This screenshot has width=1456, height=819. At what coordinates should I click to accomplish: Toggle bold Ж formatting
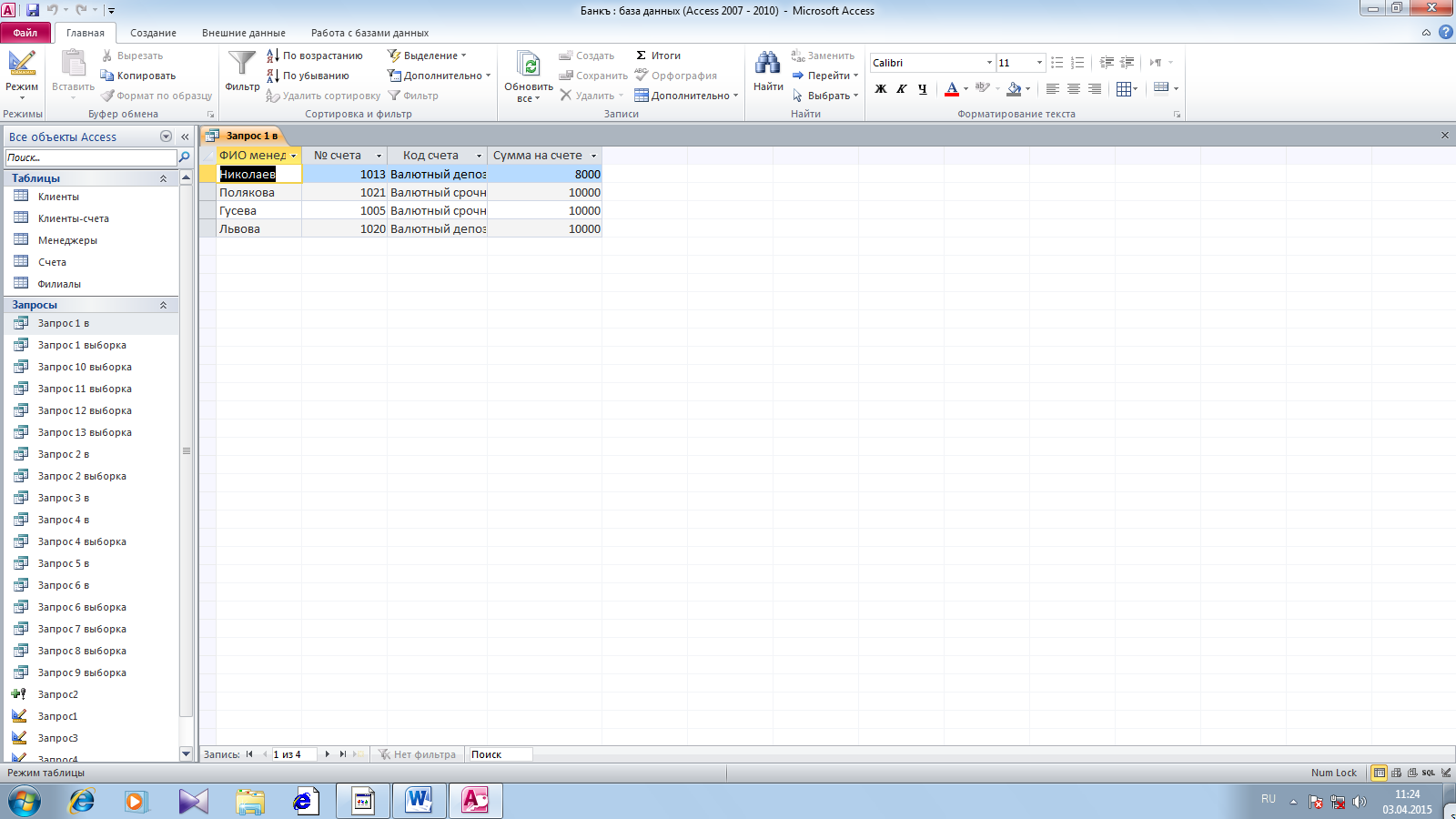click(881, 89)
